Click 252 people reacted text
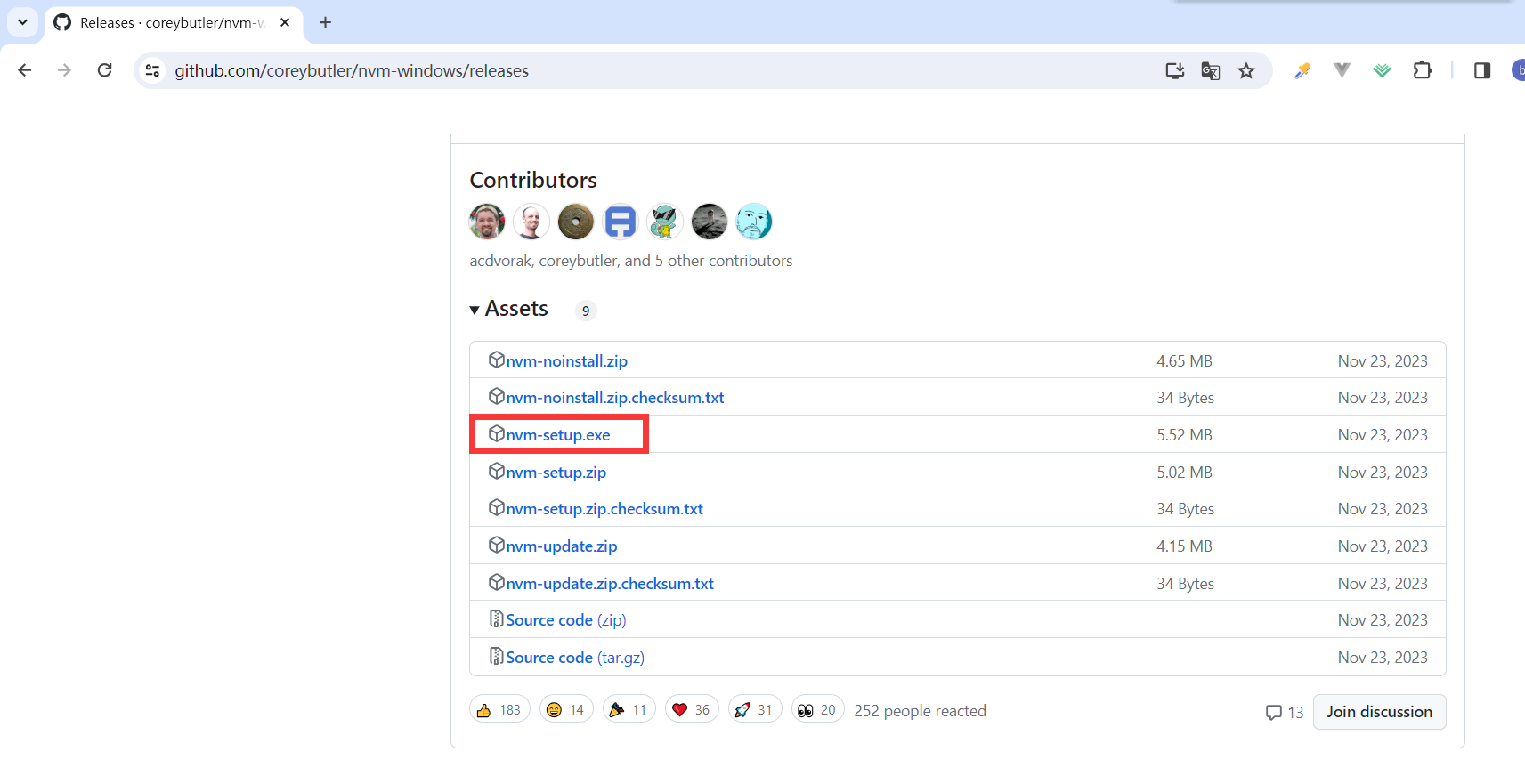Viewport: 1525px width, 784px height. tap(921, 711)
